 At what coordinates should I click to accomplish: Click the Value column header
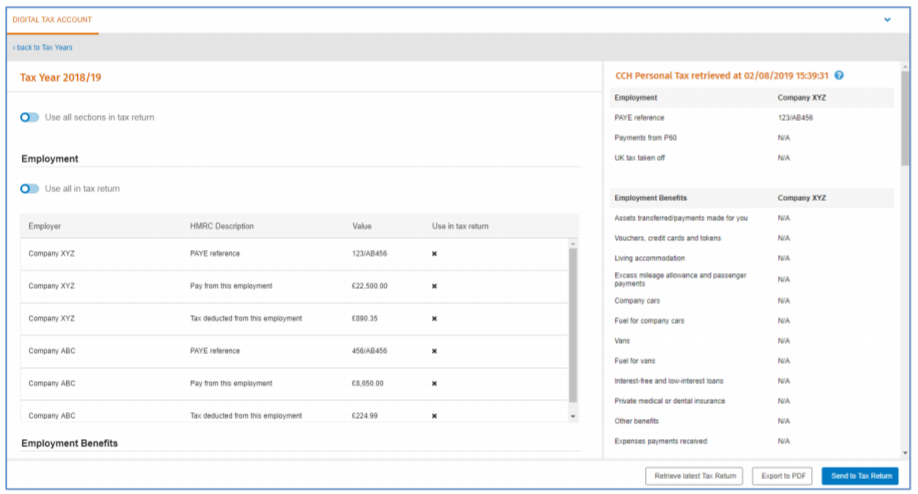362,226
